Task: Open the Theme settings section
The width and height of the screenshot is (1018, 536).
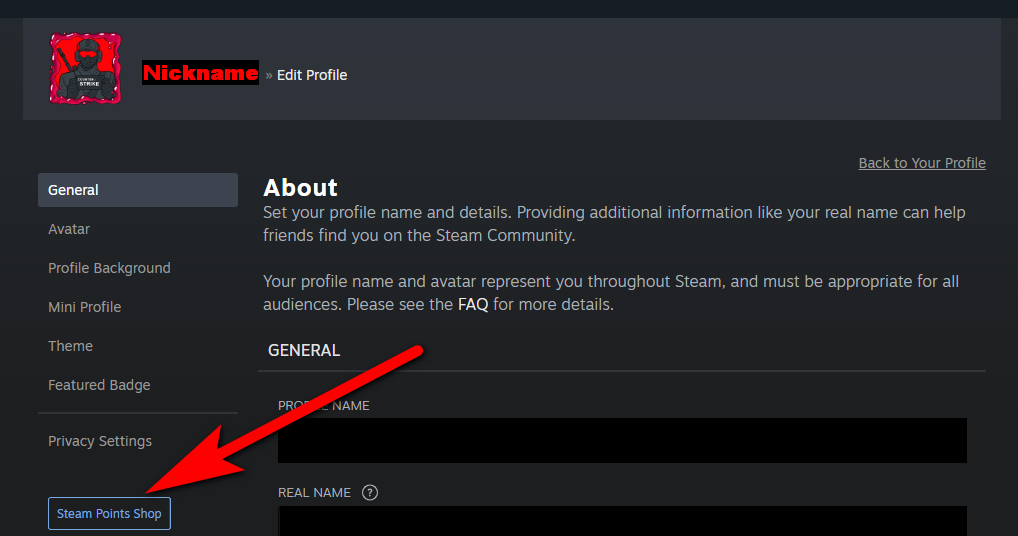Action: (70, 346)
